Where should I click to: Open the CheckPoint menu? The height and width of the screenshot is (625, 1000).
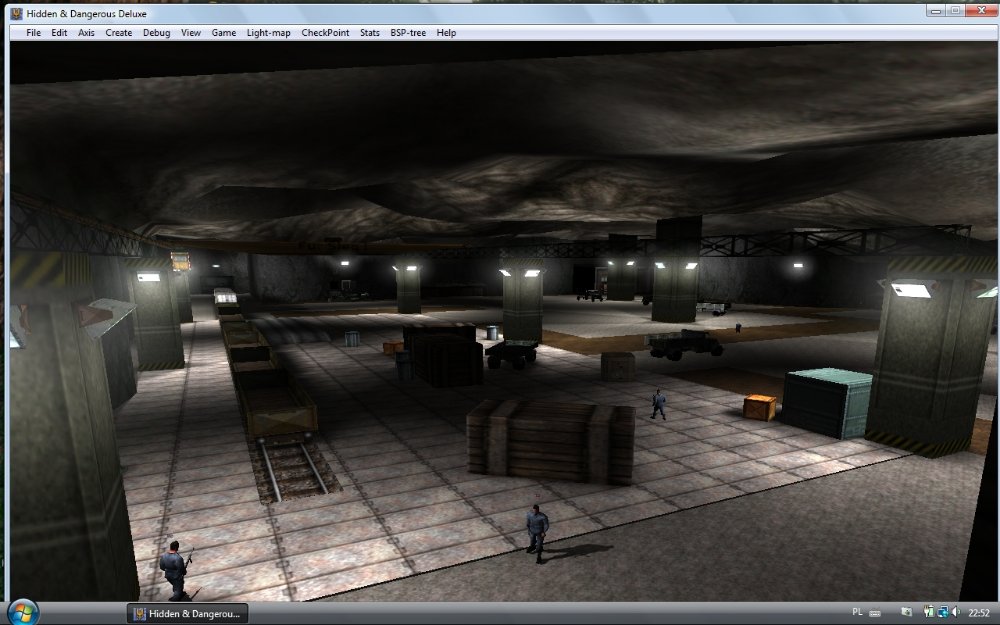(x=325, y=33)
